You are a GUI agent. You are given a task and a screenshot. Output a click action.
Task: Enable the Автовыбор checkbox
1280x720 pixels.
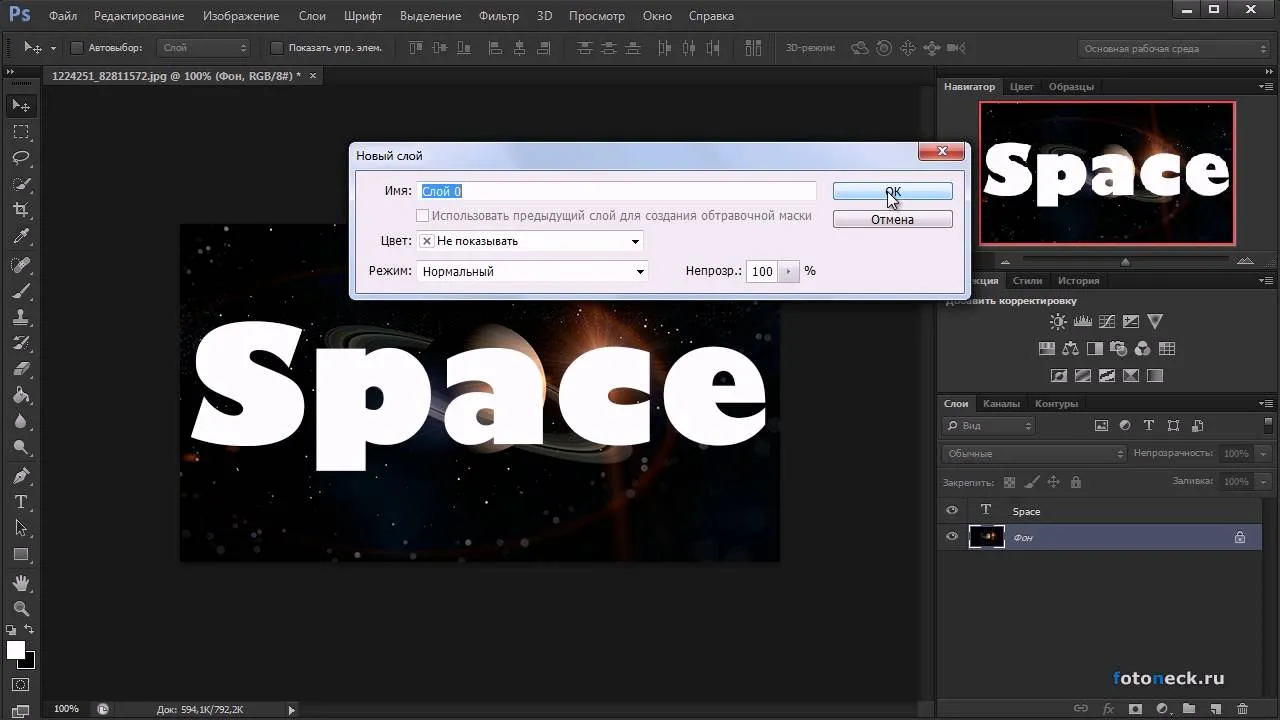point(78,48)
